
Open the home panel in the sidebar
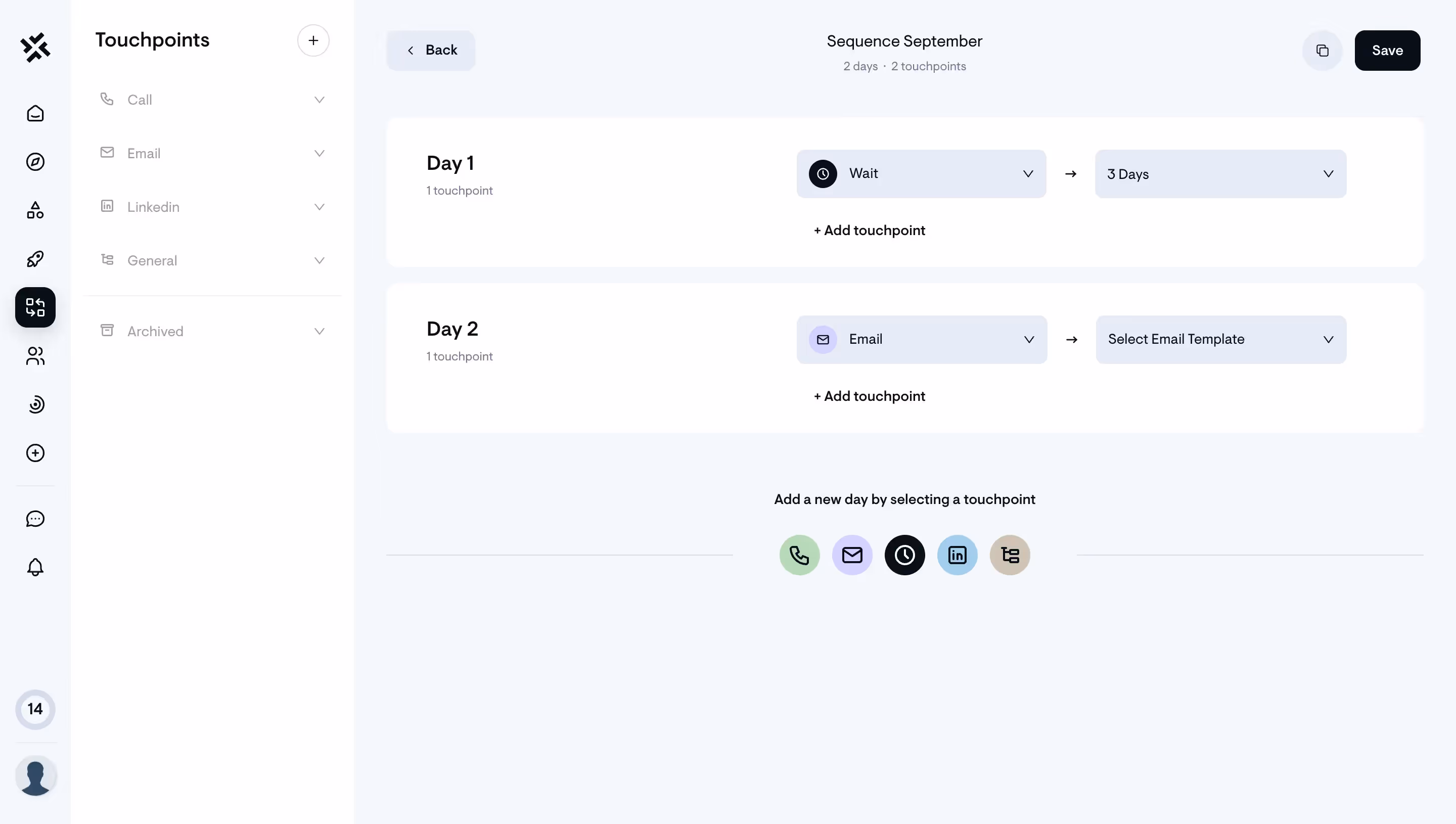pos(35,113)
